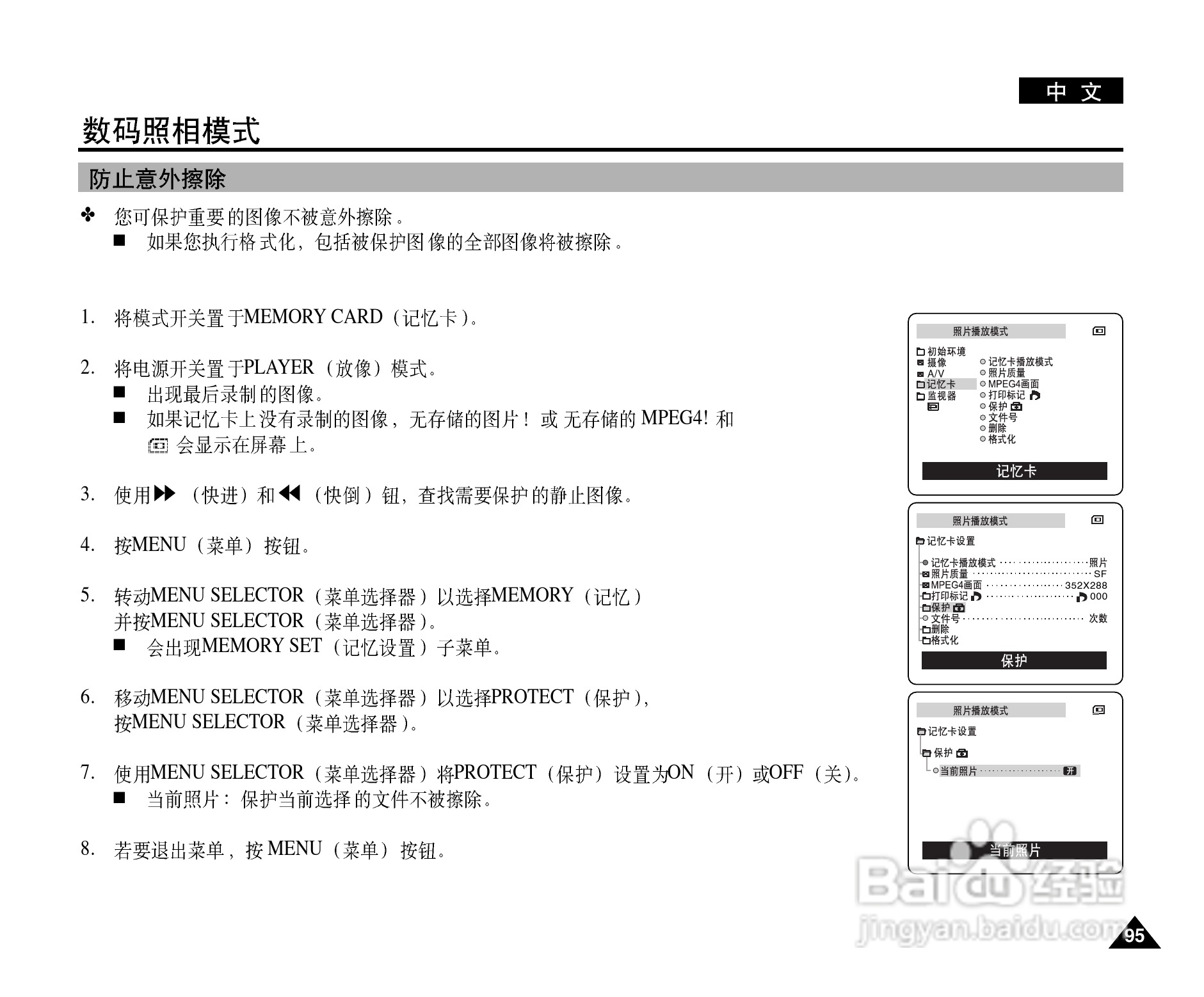Click the black 记忆卡 footer bar
1204x997 pixels.
pos(1015,471)
